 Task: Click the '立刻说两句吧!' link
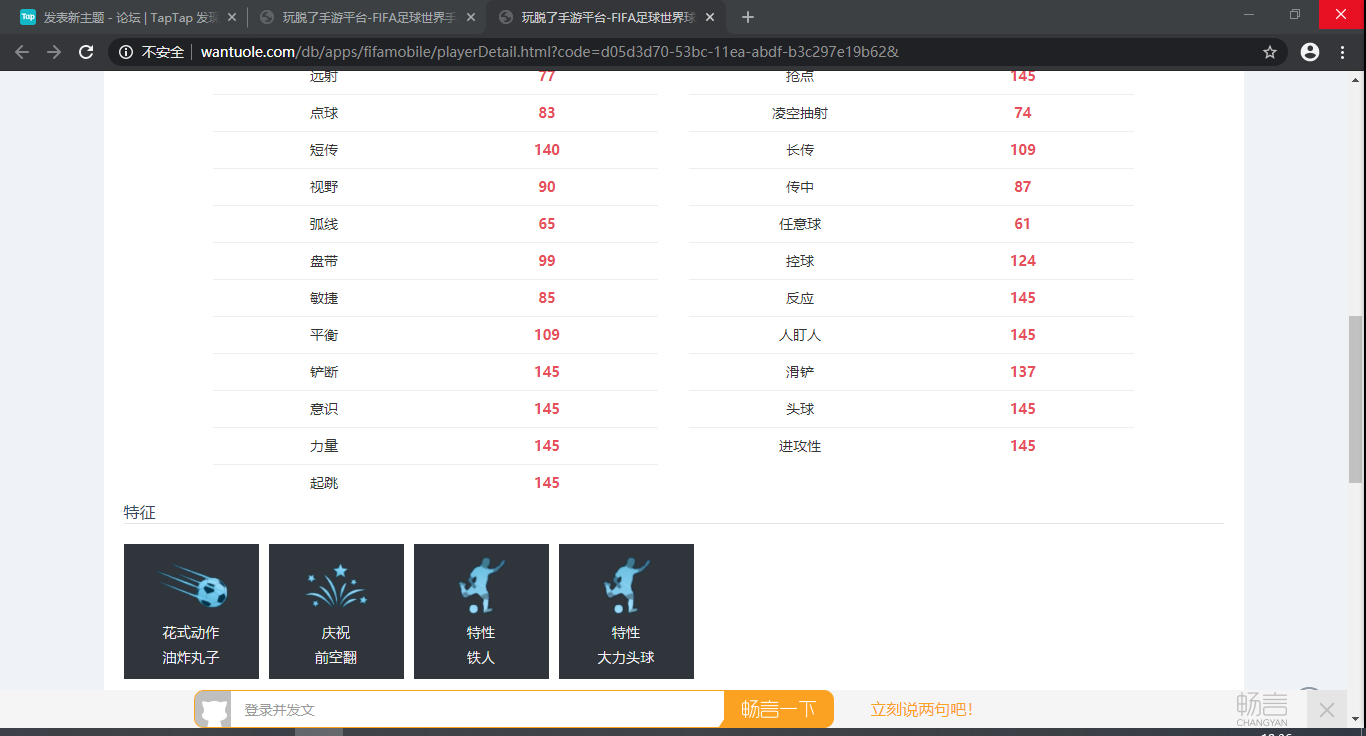click(x=921, y=709)
